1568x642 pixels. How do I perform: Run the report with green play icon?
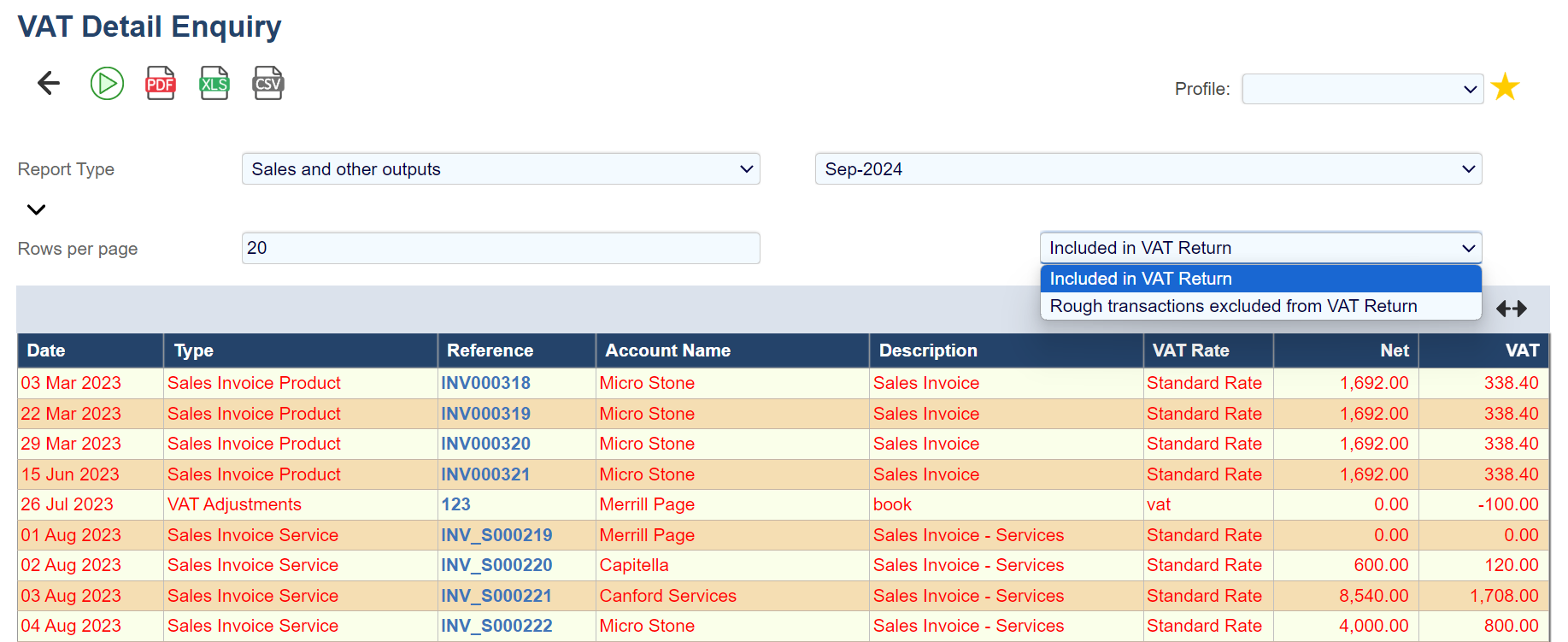pyautogui.click(x=107, y=83)
